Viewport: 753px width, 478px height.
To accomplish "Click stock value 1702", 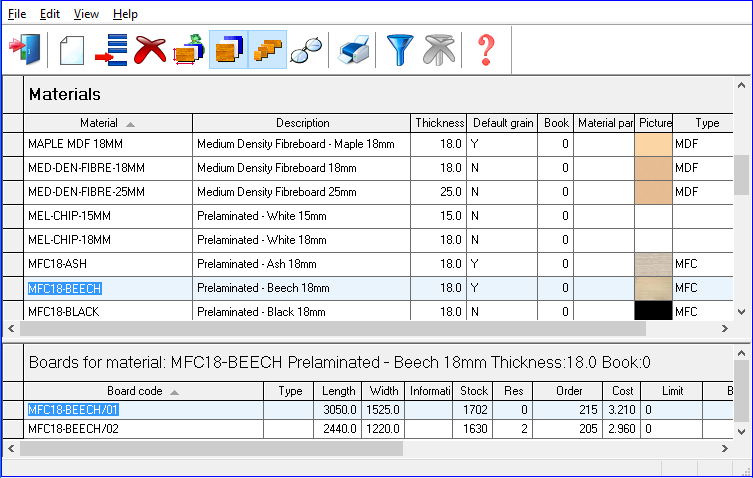I will tap(475, 410).
